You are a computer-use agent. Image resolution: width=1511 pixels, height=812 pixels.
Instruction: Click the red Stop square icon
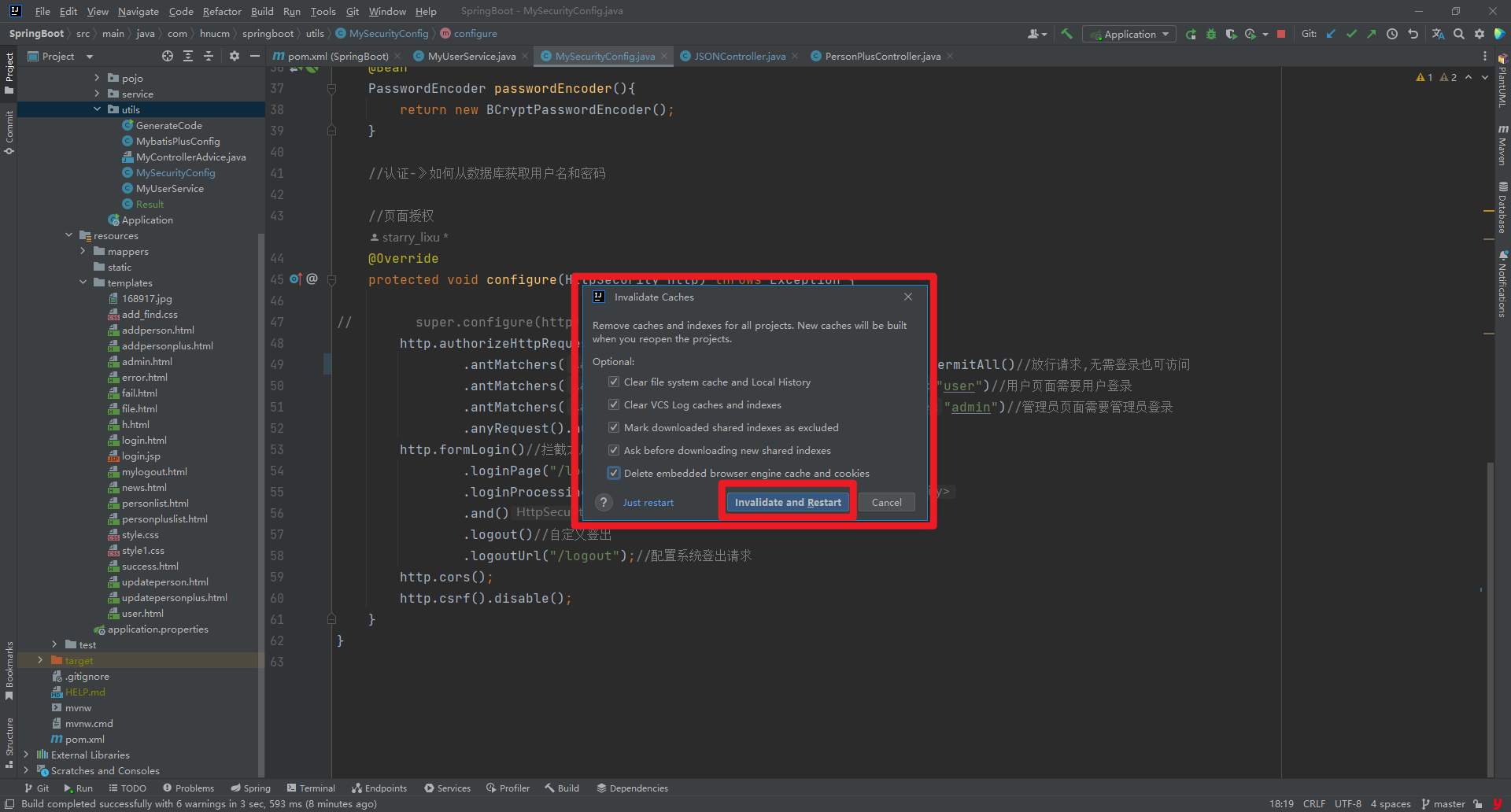coord(1281,34)
